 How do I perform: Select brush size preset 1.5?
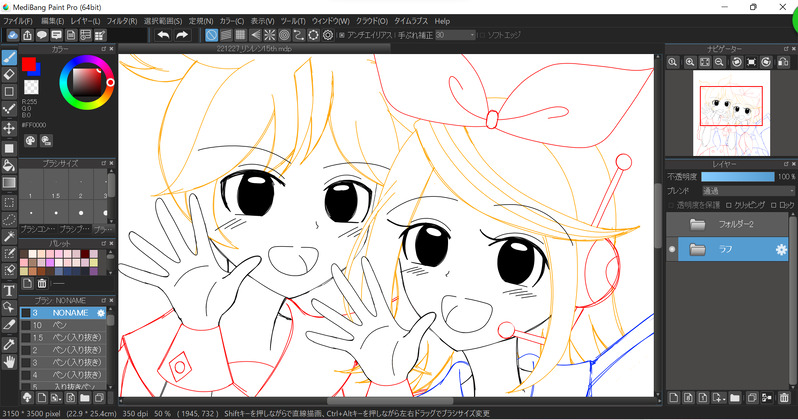coord(56,185)
